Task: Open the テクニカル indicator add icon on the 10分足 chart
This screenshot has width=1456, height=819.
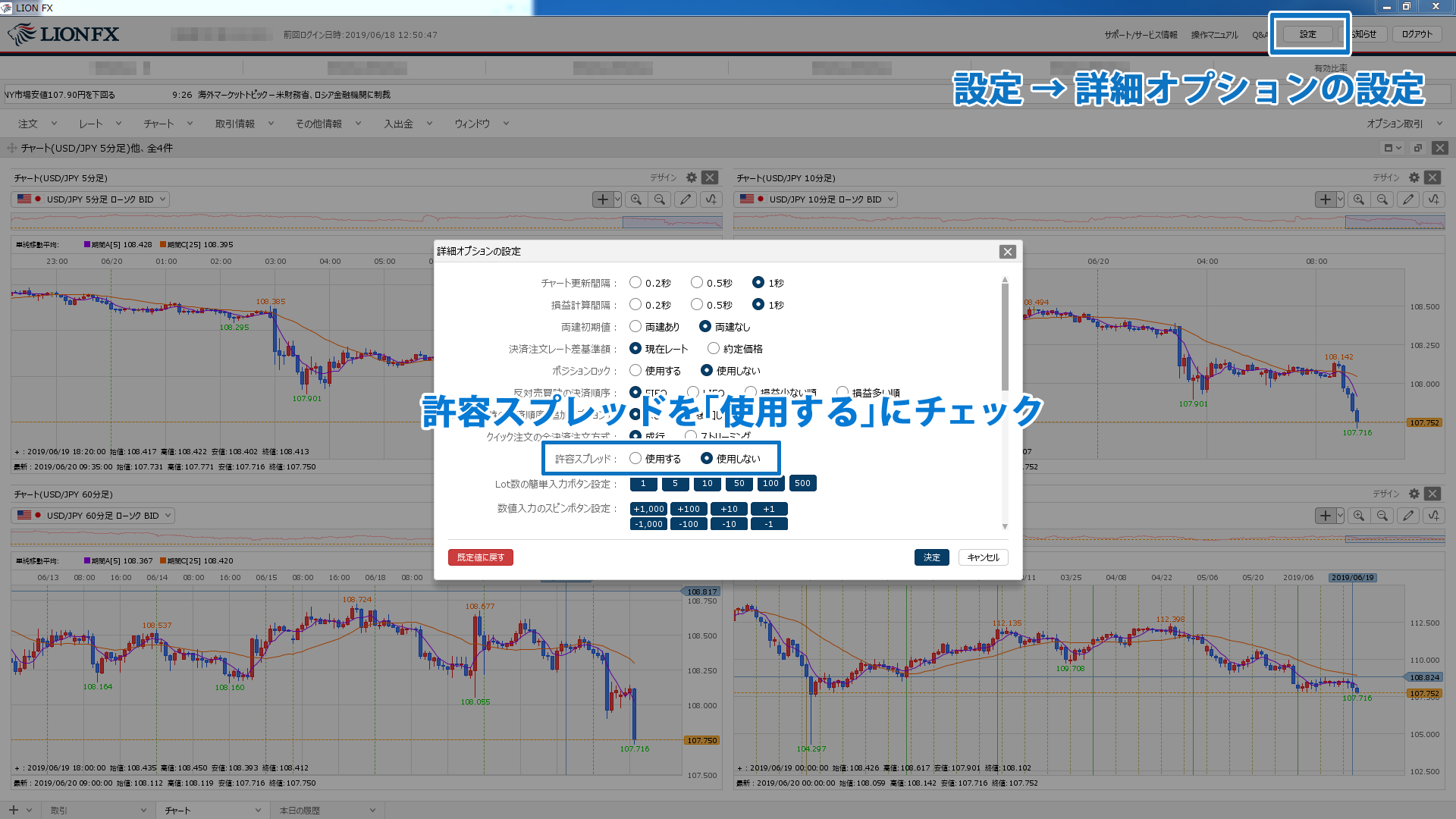Action: pos(1433,199)
